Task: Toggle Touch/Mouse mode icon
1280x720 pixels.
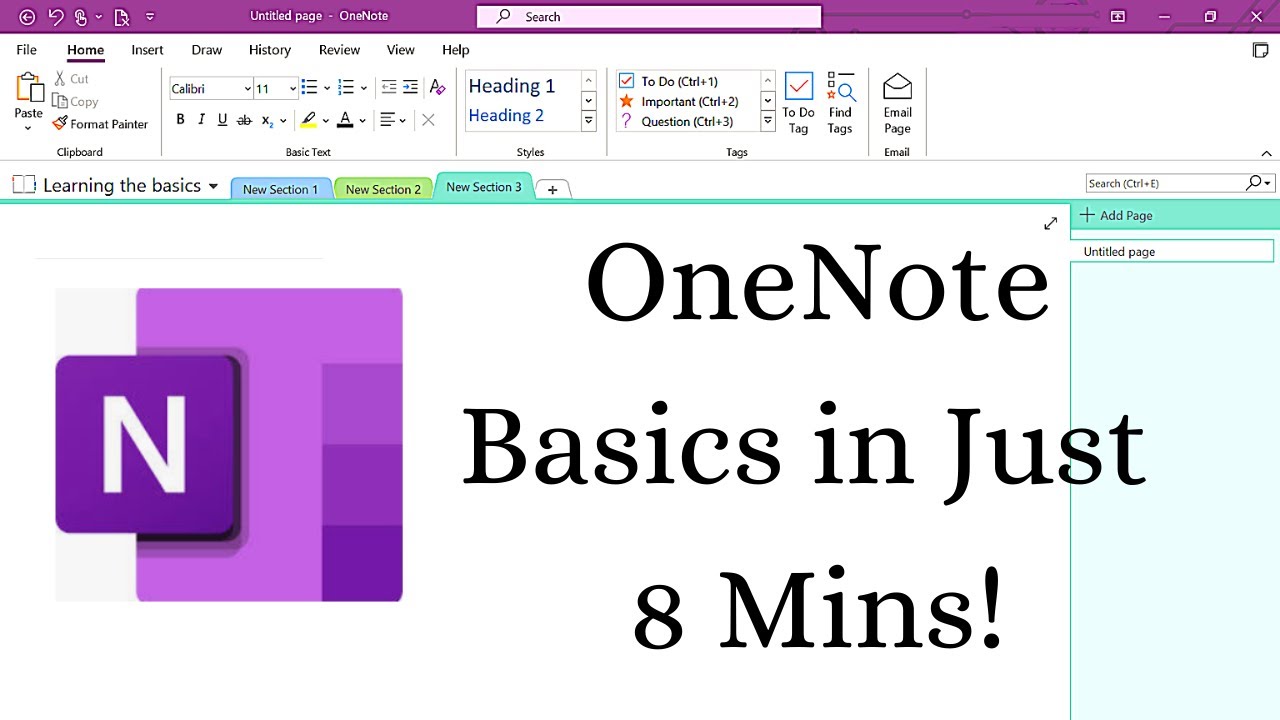Action: [80, 17]
